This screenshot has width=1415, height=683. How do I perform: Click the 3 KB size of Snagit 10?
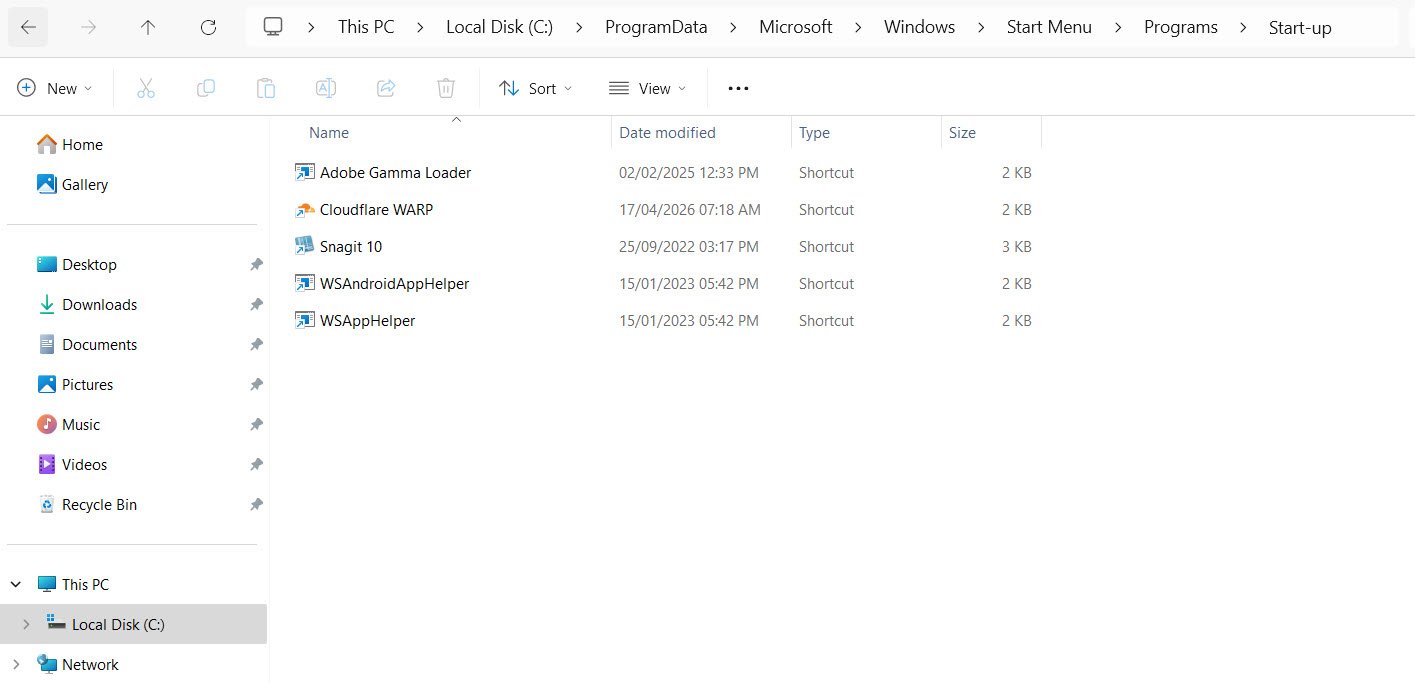pyautogui.click(x=1016, y=247)
